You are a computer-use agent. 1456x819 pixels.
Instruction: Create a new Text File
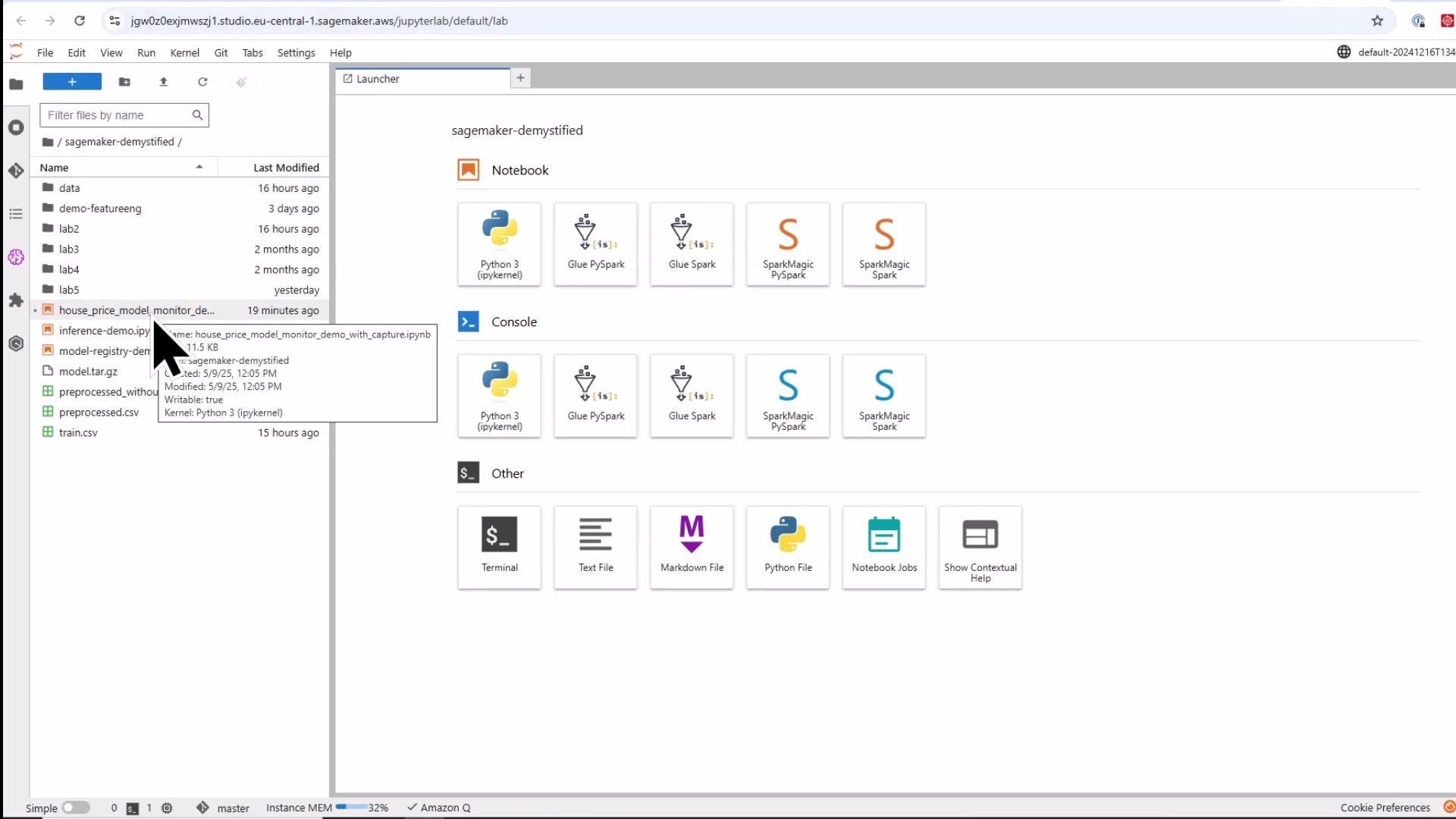(595, 548)
